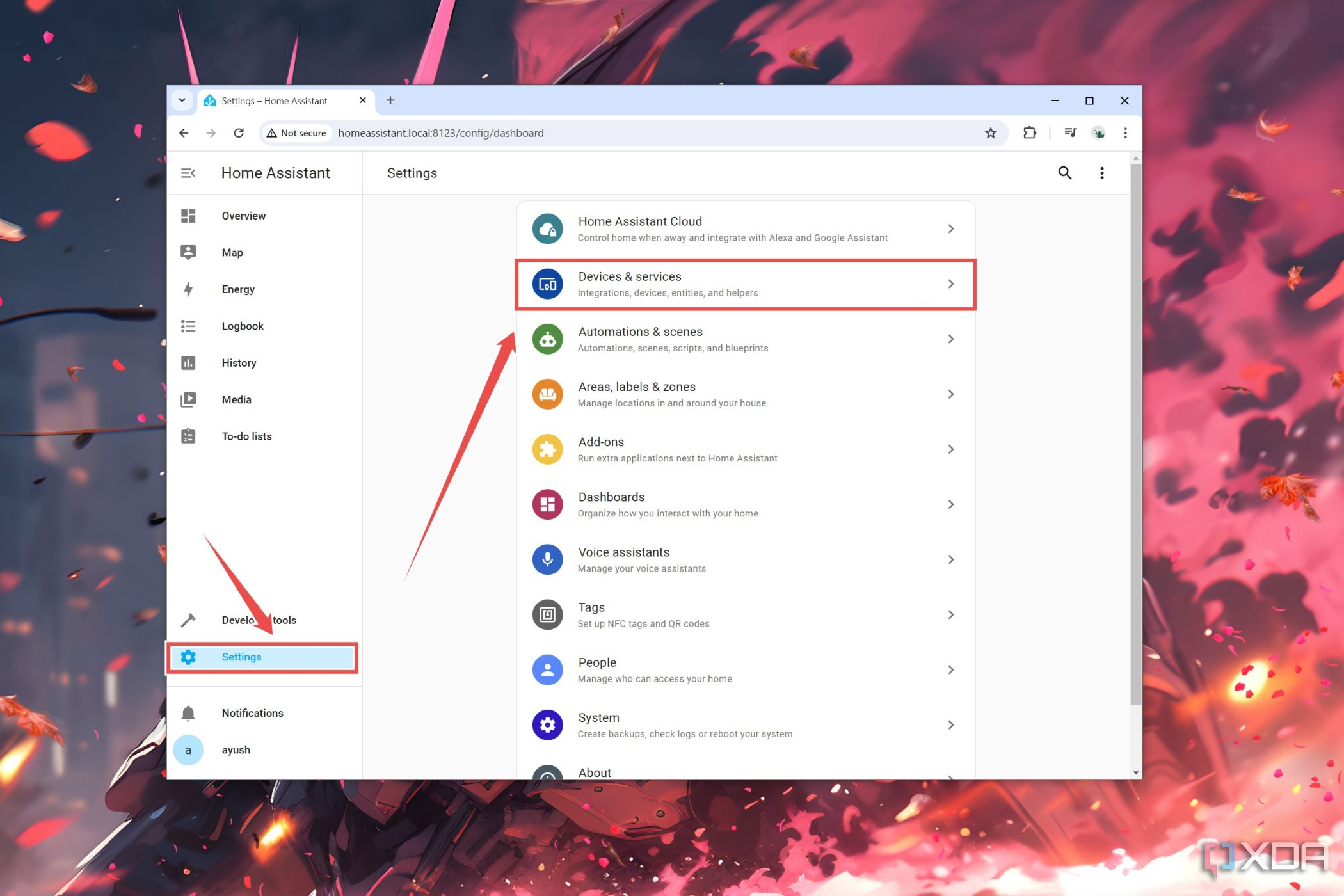Viewport: 1344px width, 896px height.
Task: Click the Energy navigation item
Action: (237, 289)
